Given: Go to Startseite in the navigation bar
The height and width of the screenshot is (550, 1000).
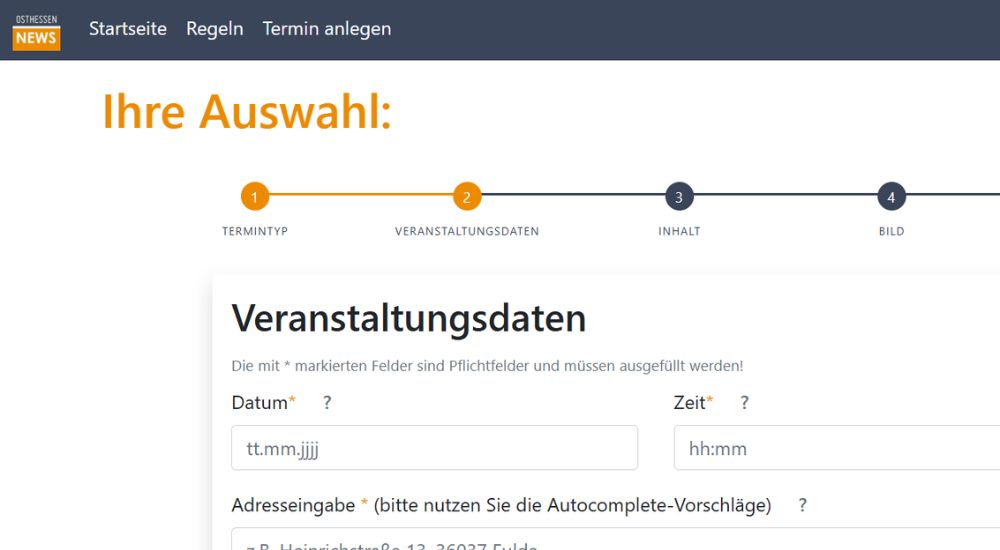Looking at the screenshot, I should (127, 29).
